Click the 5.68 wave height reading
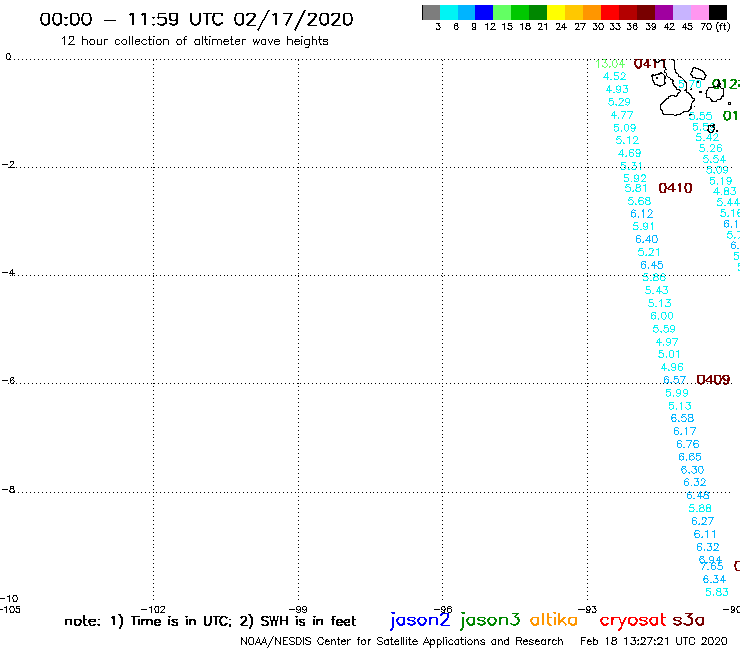Screen dimensions: 740x650 coord(639,201)
